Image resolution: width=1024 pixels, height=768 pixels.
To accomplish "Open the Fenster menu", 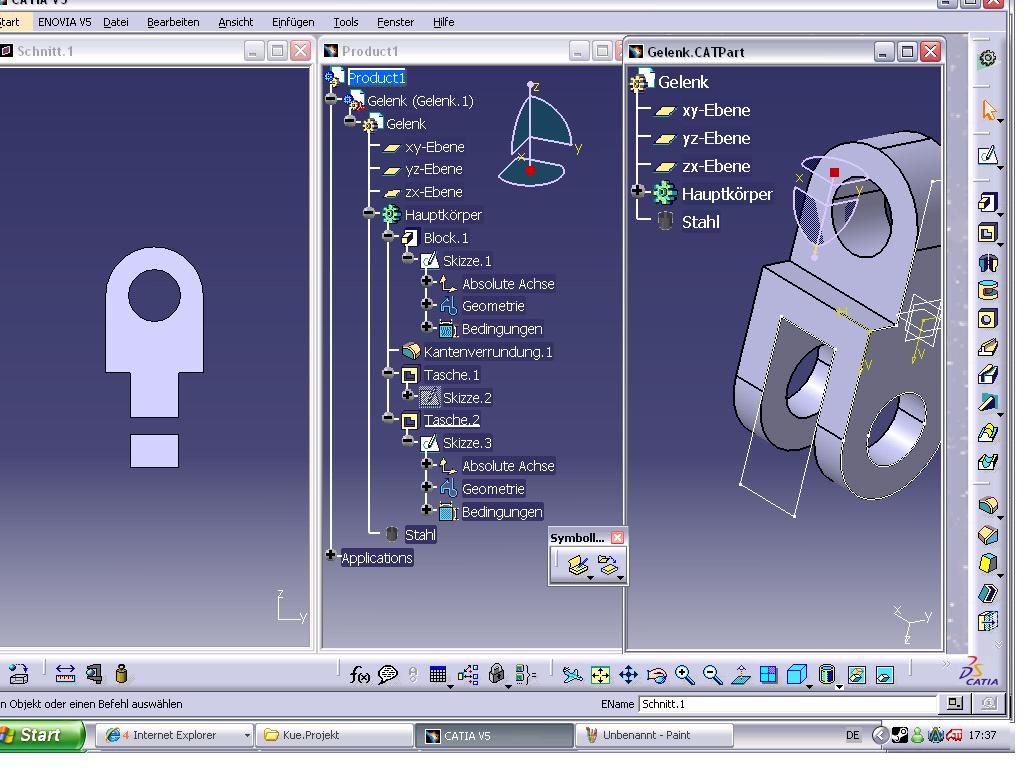I will (x=396, y=22).
